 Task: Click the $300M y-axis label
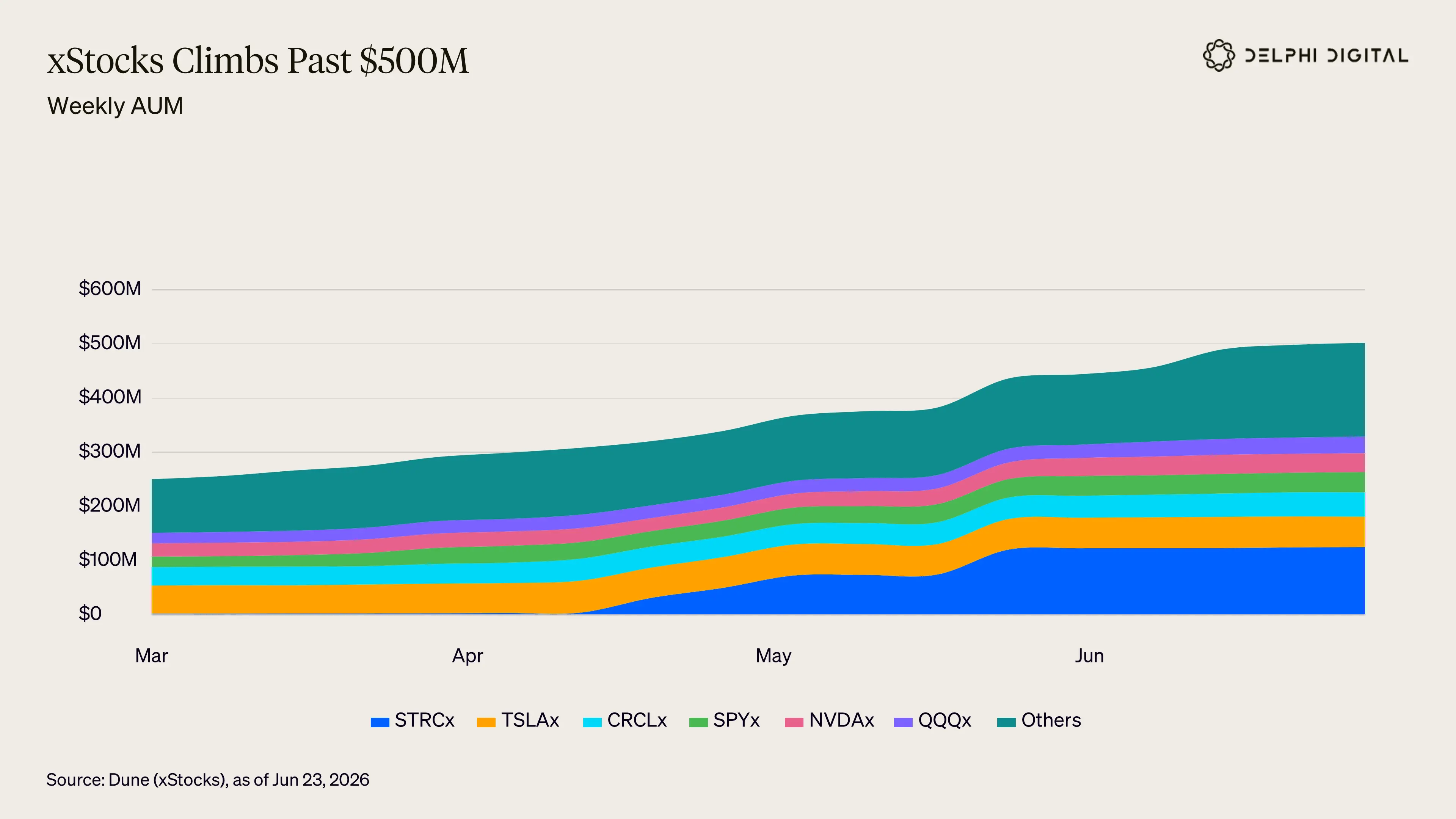click(x=110, y=451)
